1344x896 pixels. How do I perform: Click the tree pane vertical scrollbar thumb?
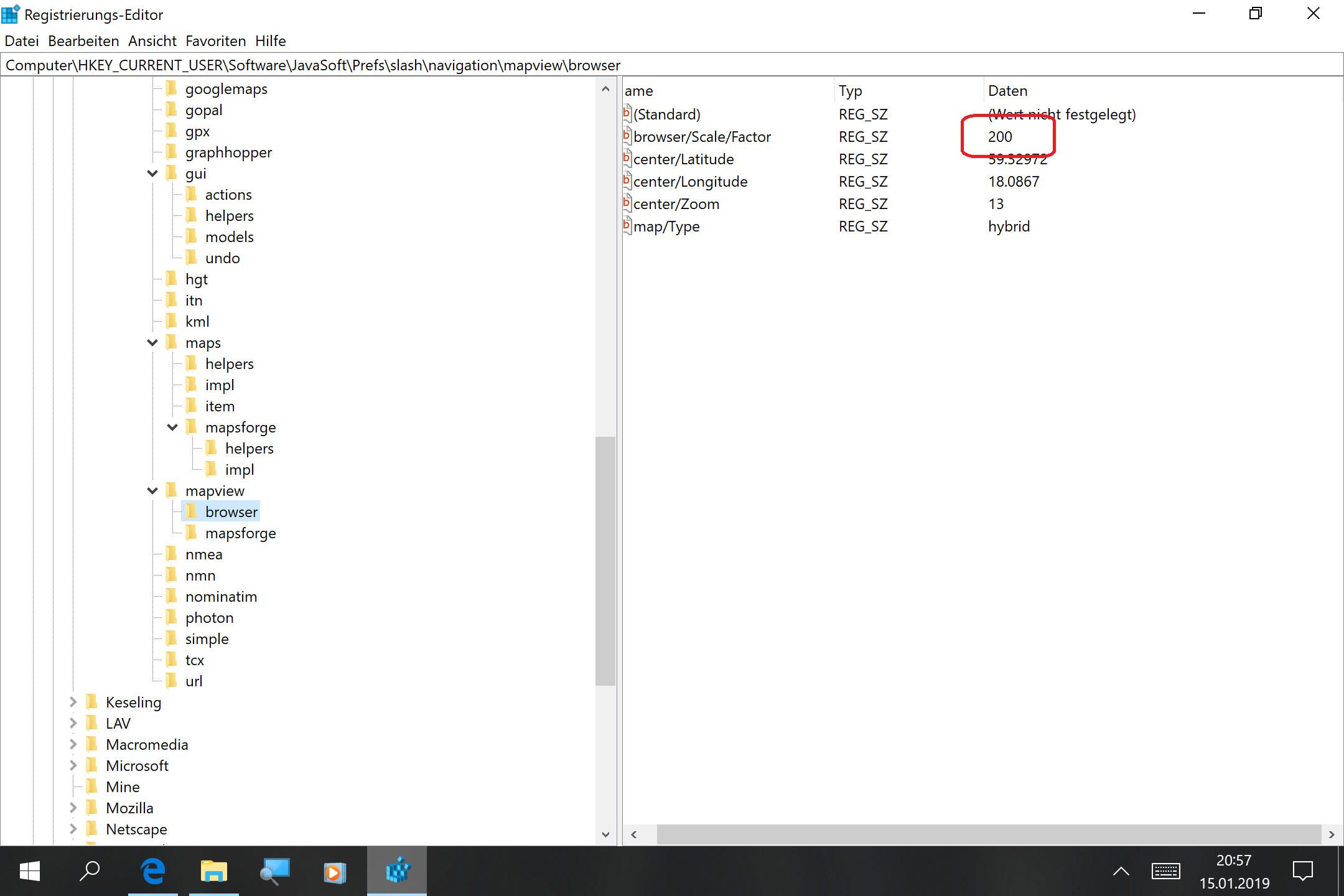[605, 560]
